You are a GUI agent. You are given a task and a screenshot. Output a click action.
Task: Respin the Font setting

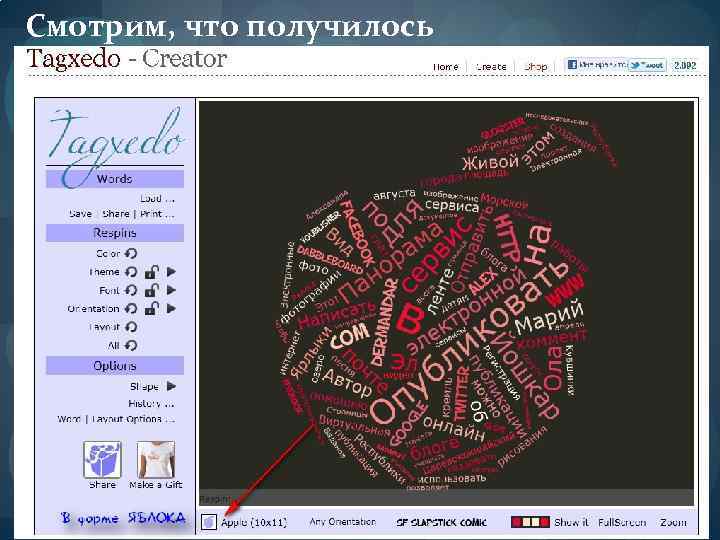(x=131, y=290)
